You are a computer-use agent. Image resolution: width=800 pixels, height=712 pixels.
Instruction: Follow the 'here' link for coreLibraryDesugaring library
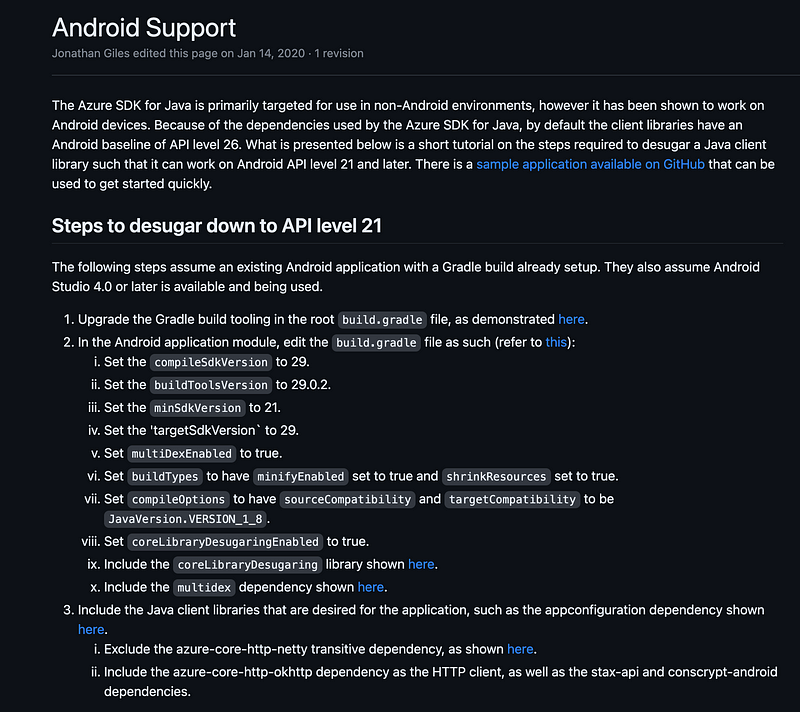click(x=421, y=564)
